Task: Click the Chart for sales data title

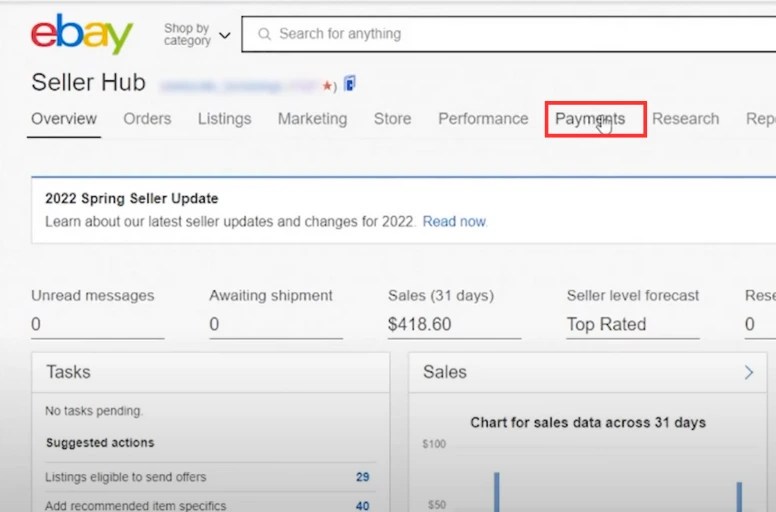Action: [x=588, y=422]
